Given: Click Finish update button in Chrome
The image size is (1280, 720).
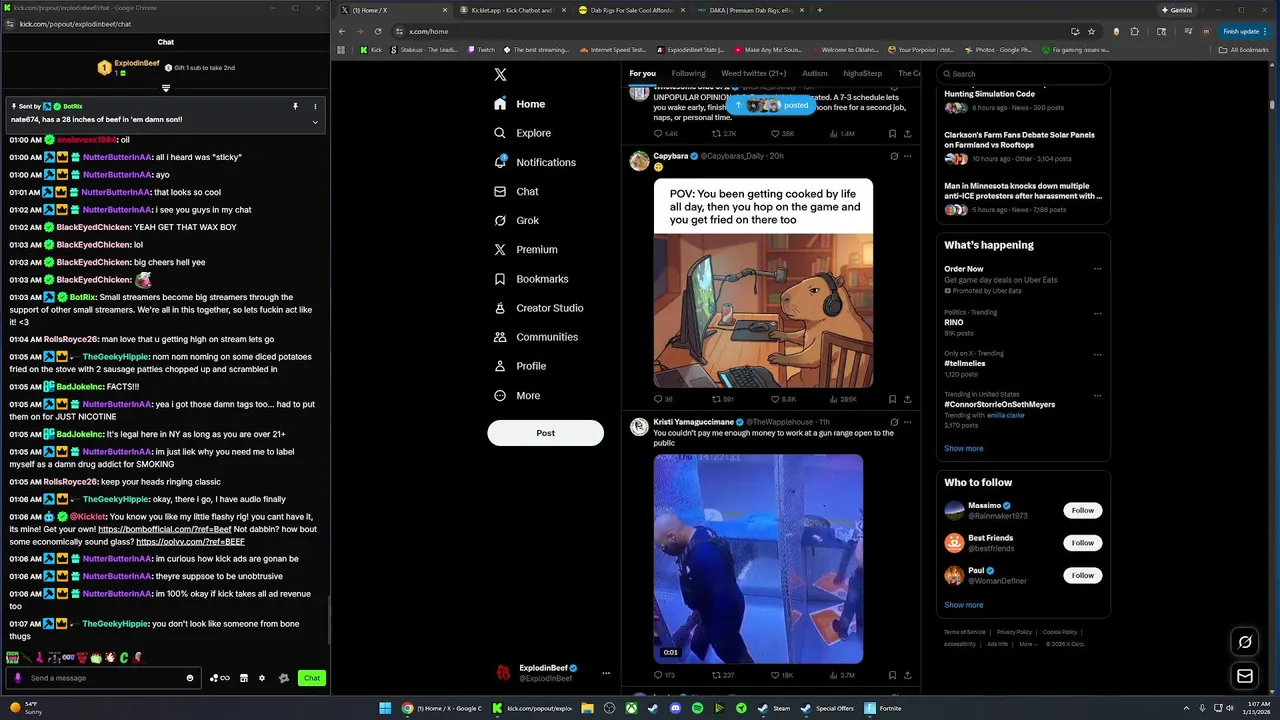Looking at the screenshot, I should click(x=1245, y=31).
